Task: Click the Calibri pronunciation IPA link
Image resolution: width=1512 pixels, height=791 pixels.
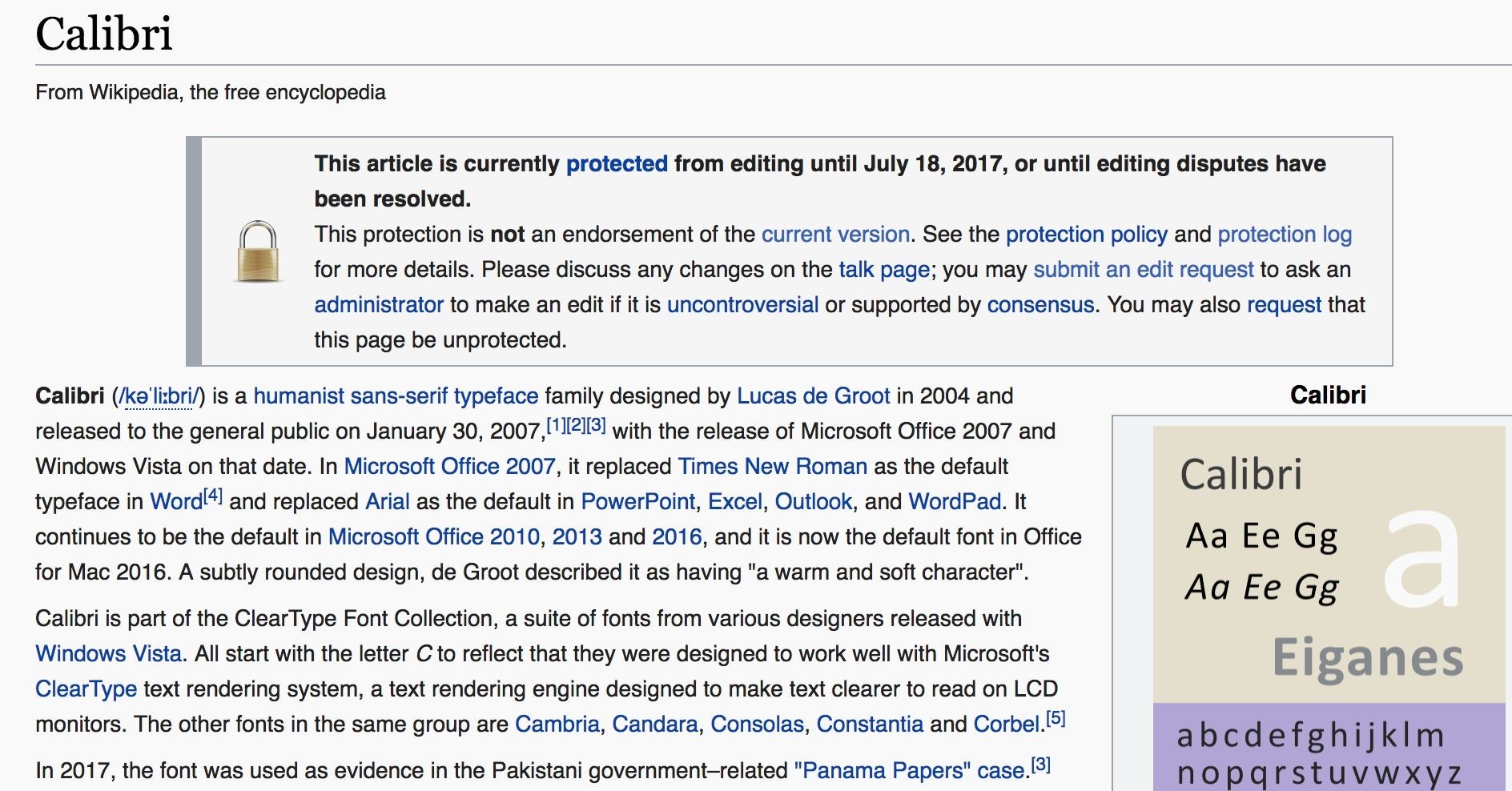Action: pyautogui.click(x=159, y=396)
